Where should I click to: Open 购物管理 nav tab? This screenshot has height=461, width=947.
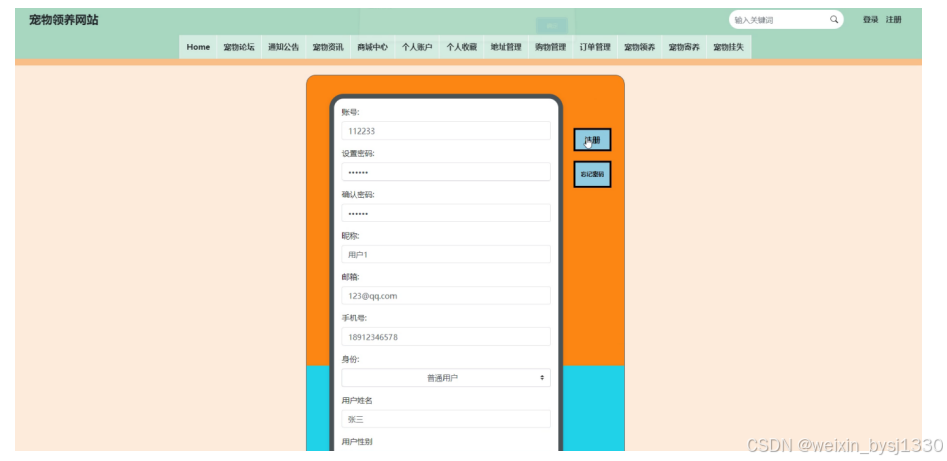click(550, 47)
